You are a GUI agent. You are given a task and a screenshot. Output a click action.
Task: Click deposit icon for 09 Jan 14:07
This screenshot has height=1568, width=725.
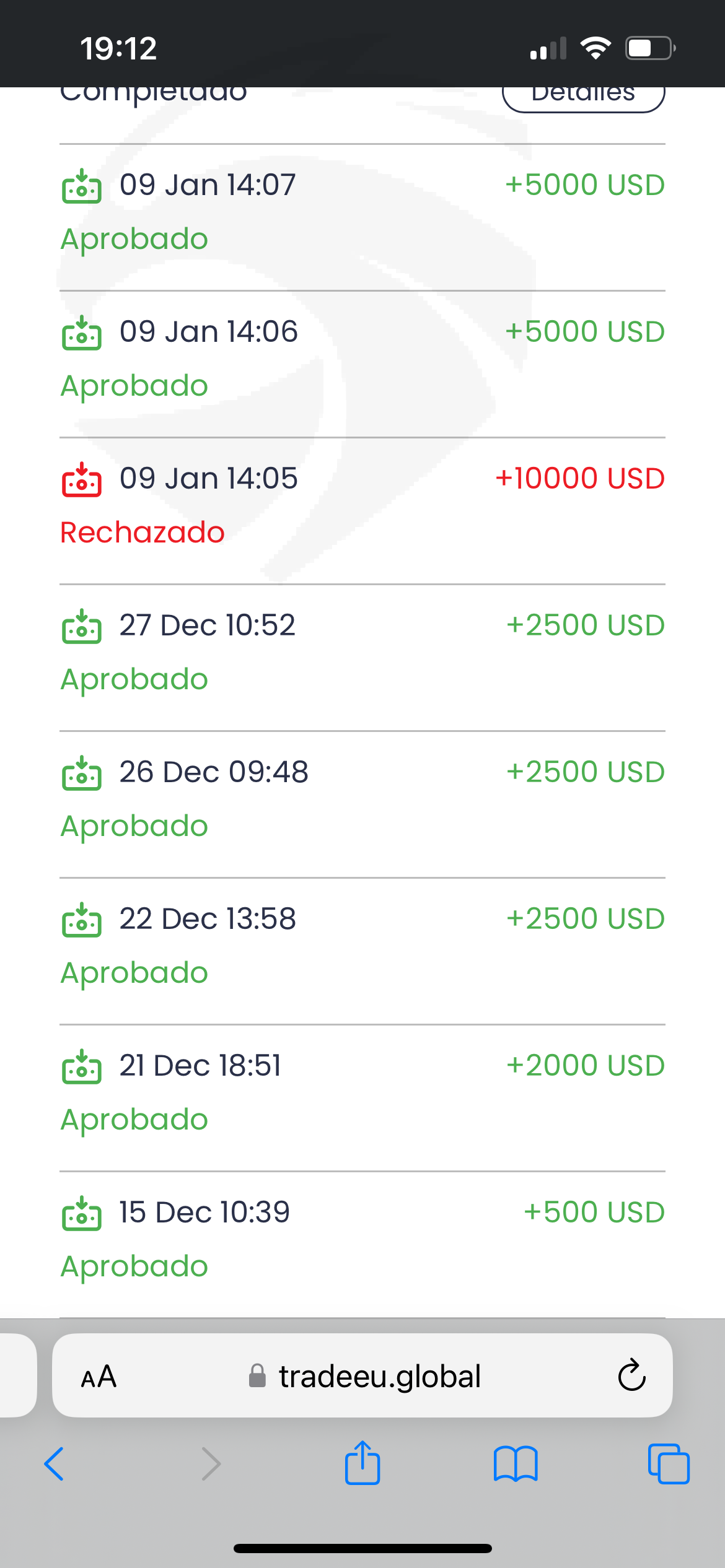(x=81, y=186)
